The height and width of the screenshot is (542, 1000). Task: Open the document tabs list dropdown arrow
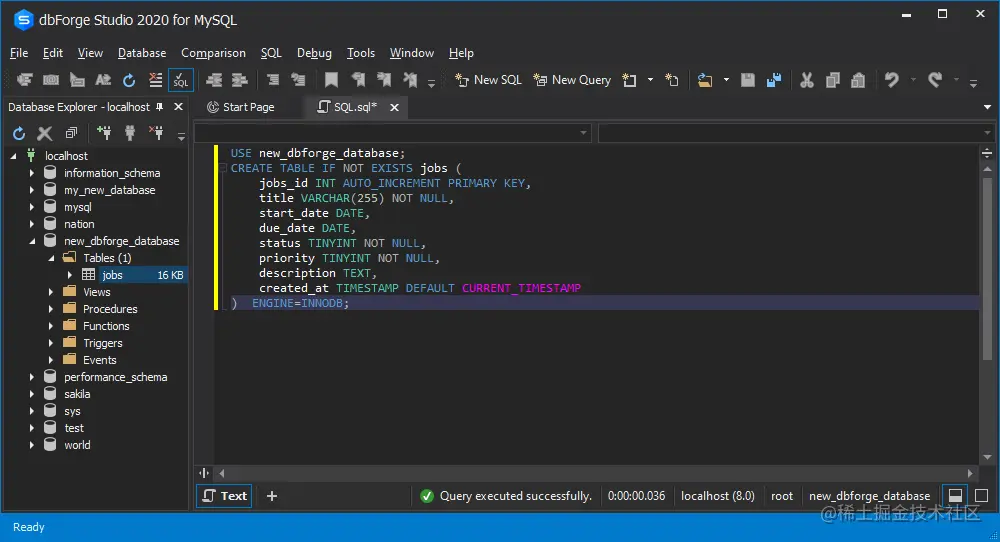pos(987,107)
